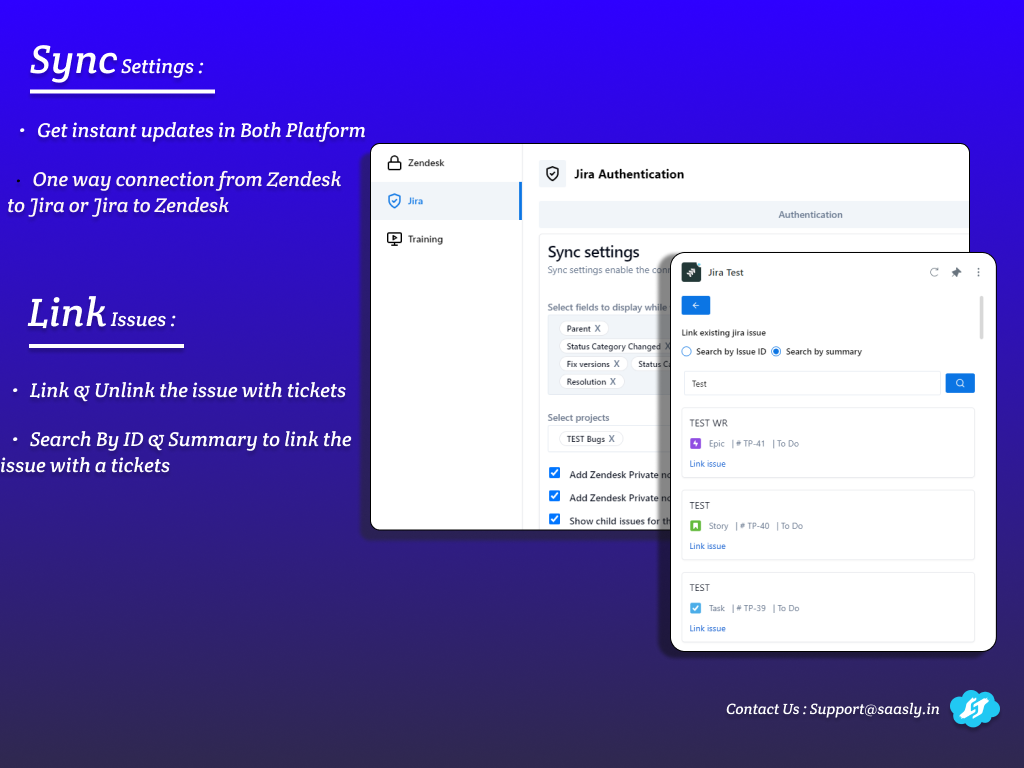
Task: Click Link issue under the TP-39 task
Action: 707,628
